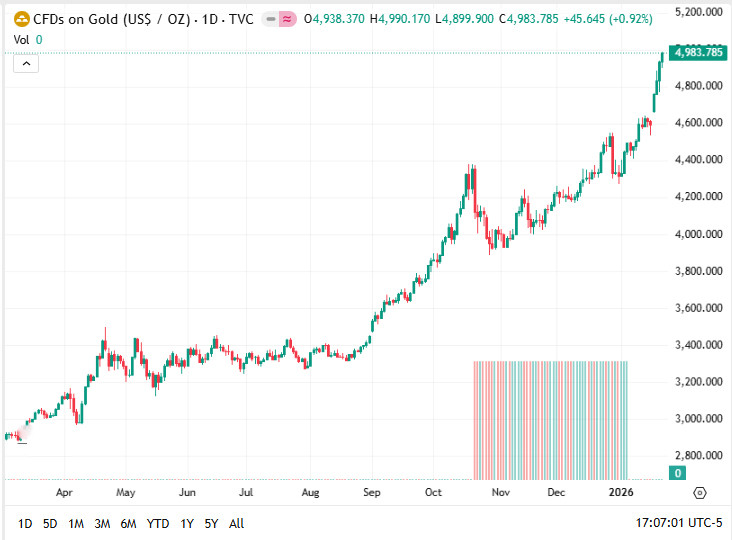
Task: Click the current price tag 4,983.785
Action: click(x=698, y=52)
